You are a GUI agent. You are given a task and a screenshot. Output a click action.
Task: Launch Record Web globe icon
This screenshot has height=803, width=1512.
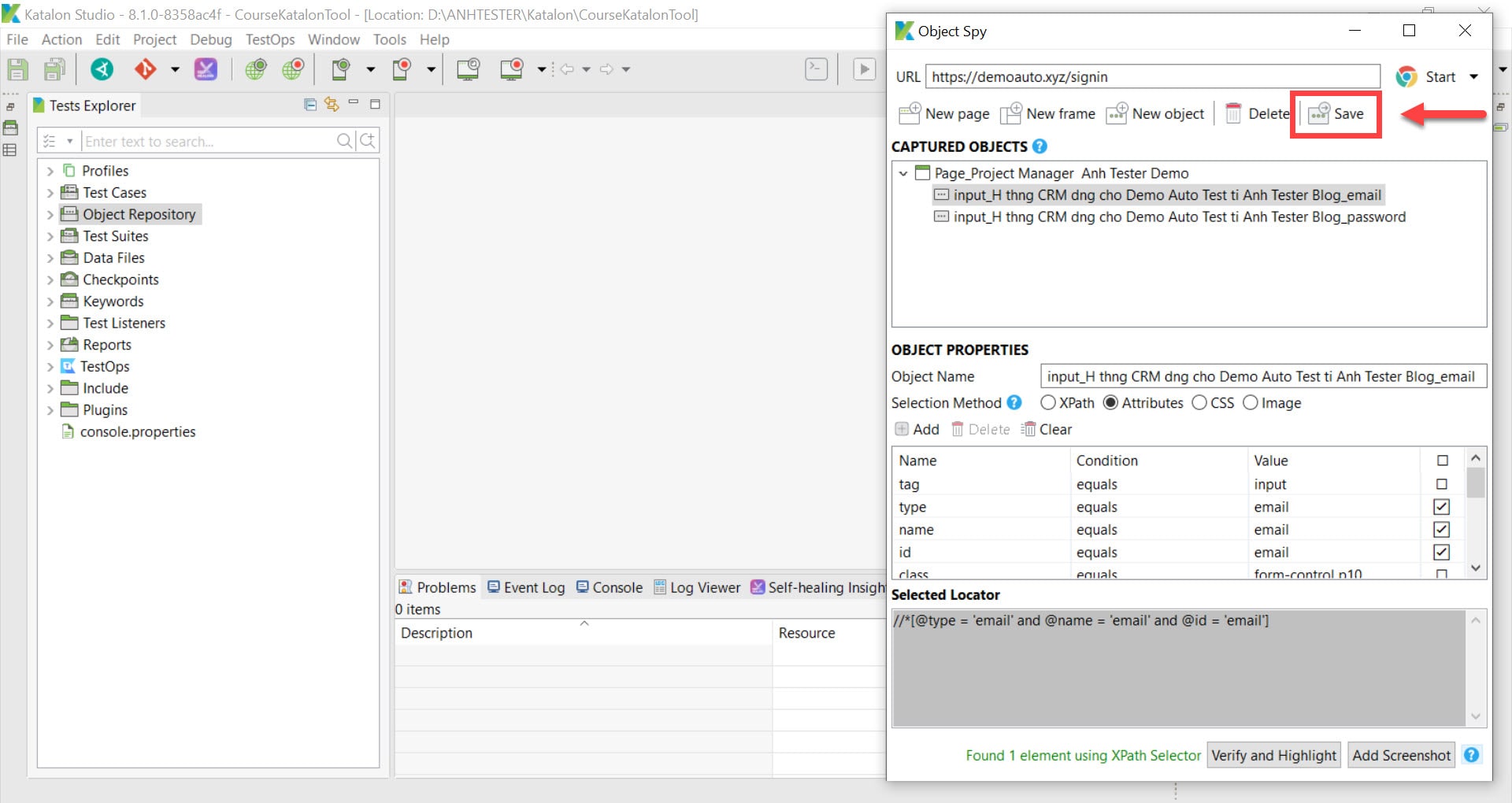point(294,69)
